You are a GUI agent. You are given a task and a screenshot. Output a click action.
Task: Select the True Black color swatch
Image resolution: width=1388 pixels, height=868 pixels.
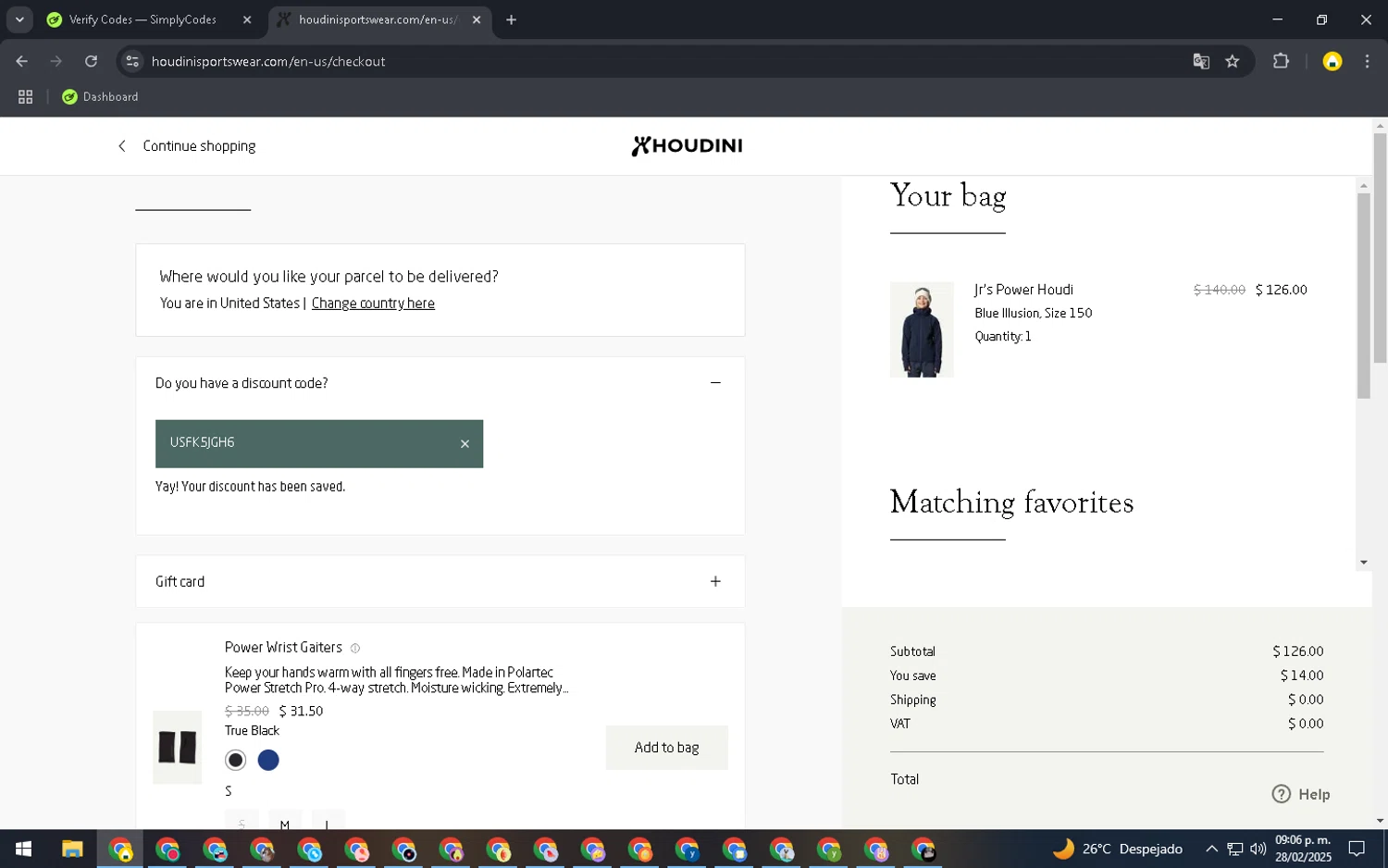(236, 760)
